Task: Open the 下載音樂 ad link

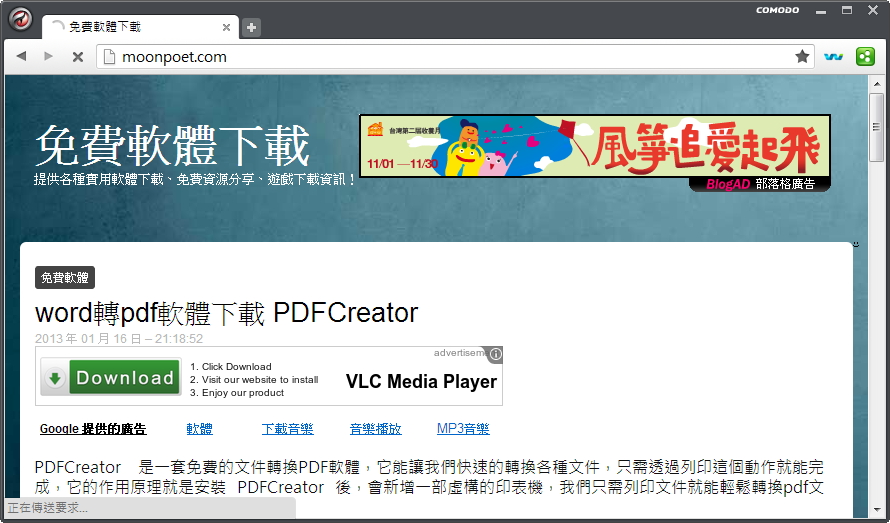Action: coord(287,429)
